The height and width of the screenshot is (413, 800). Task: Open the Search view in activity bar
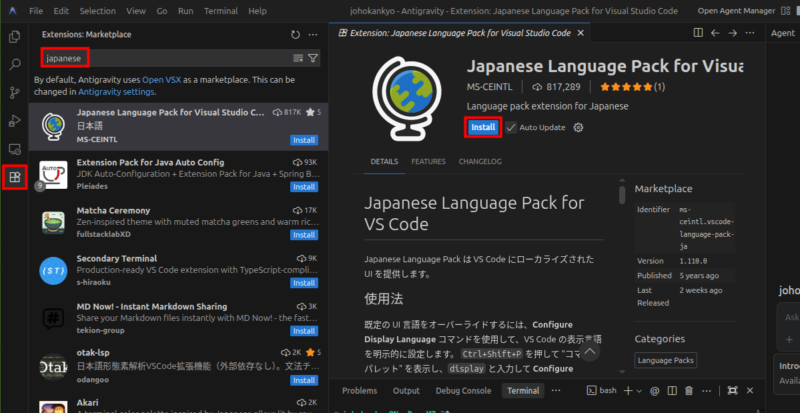click(14, 65)
